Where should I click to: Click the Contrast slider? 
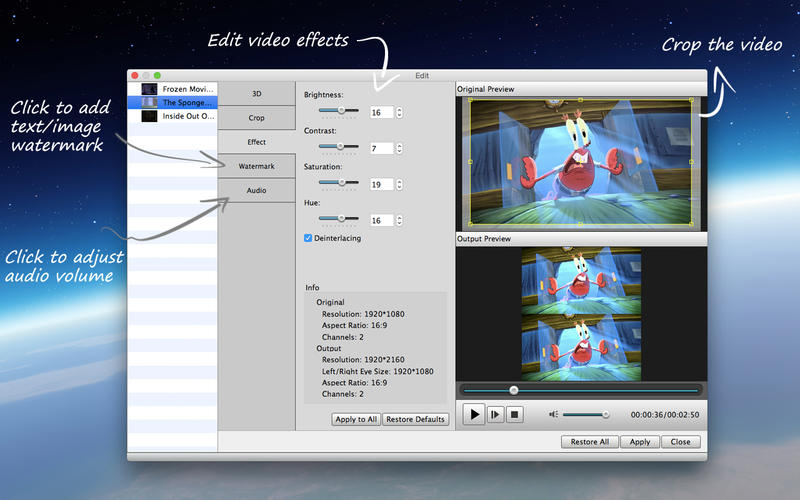point(339,146)
